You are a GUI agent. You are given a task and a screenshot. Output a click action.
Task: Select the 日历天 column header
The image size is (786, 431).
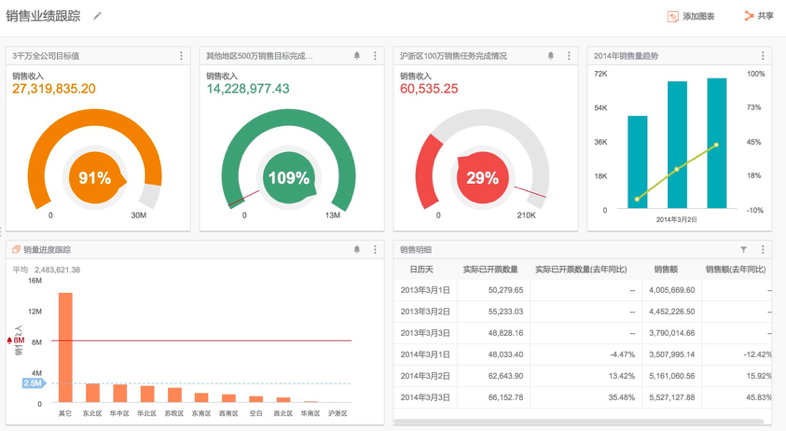(423, 269)
